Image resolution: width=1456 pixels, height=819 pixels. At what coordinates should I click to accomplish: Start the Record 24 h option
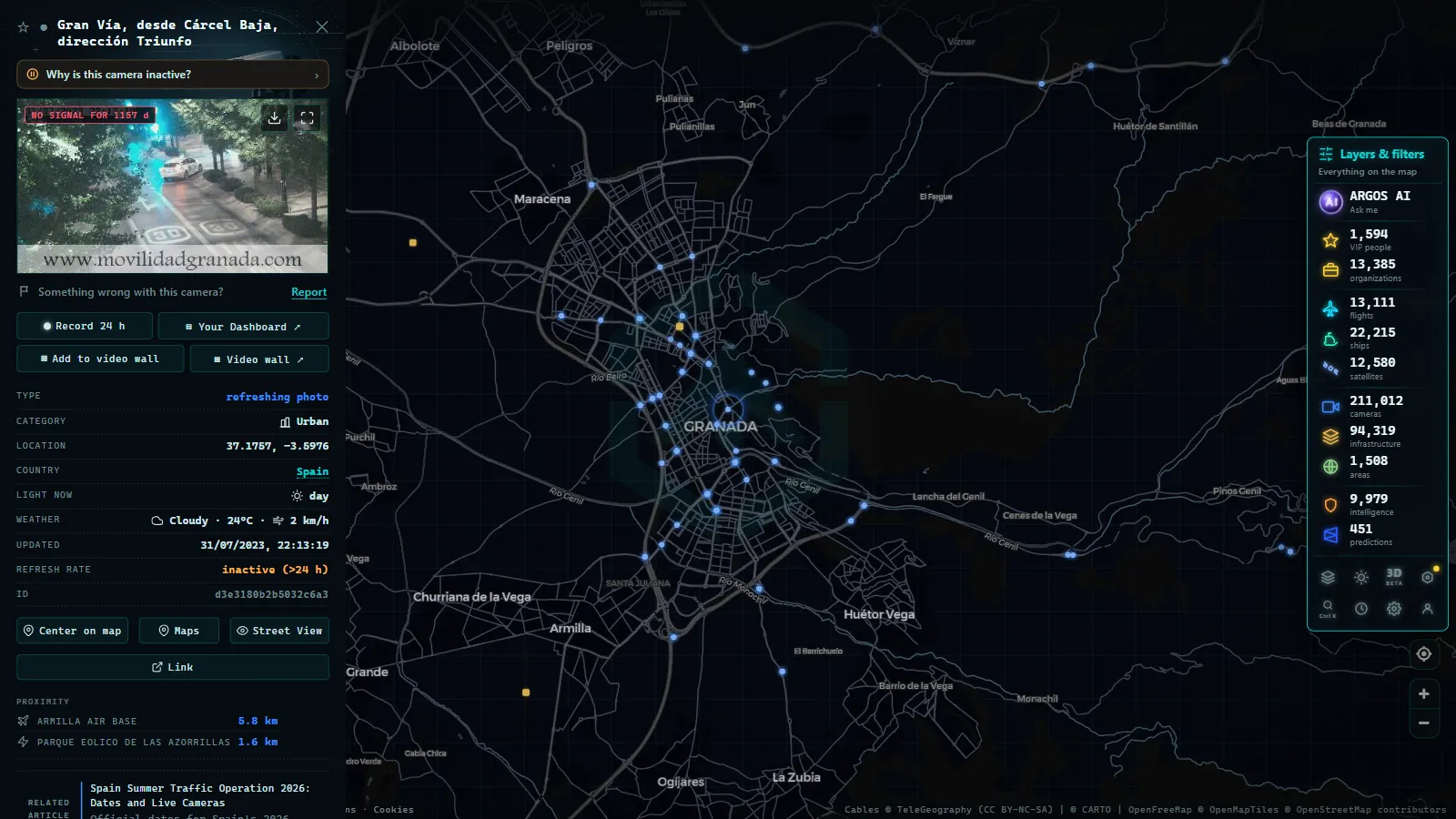point(85,326)
